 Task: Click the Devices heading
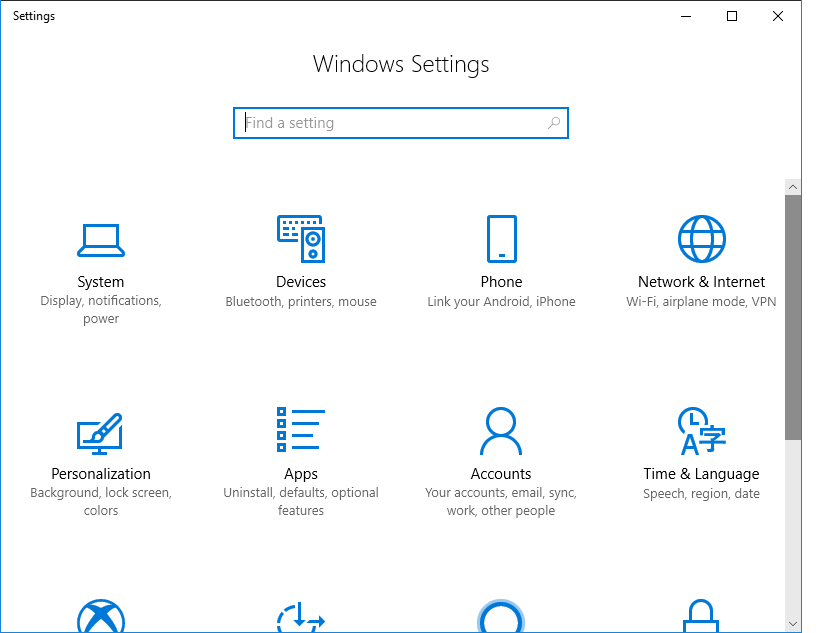click(x=301, y=282)
